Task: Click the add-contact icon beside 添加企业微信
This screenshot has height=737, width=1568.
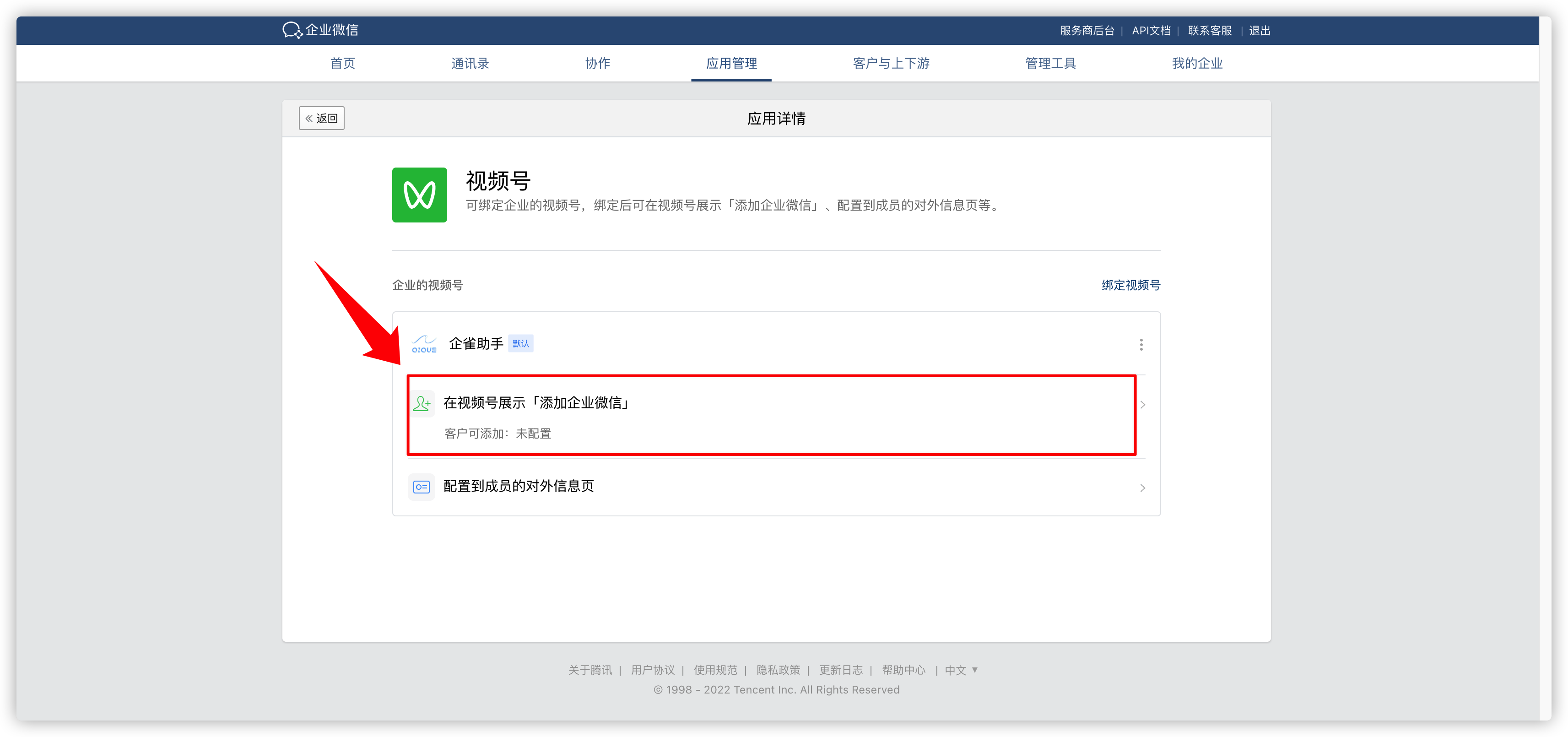Action: click(x=421, y=403)
